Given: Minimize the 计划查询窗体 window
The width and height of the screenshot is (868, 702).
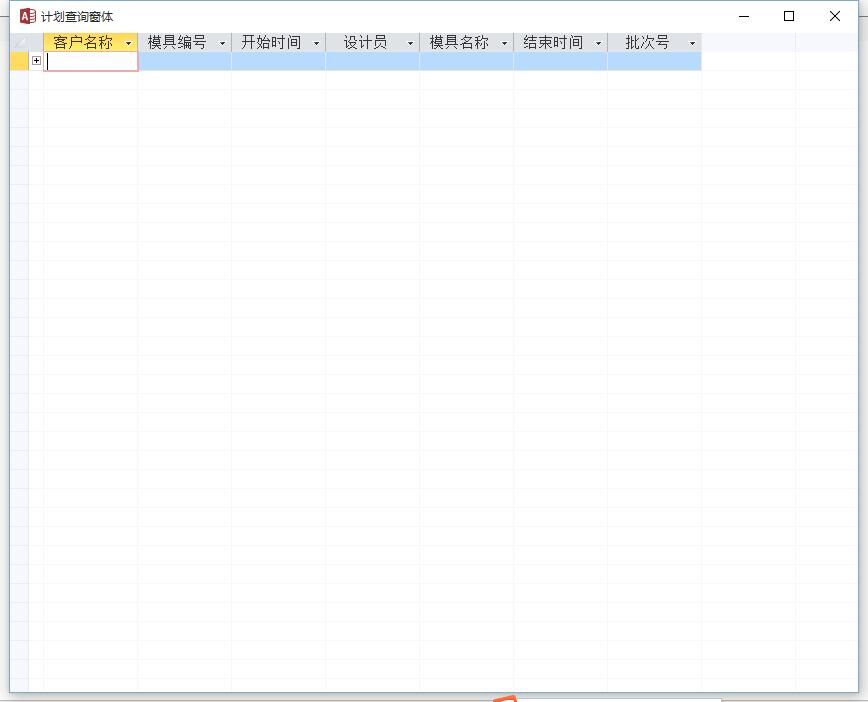Looking at the screenshot, I should 744,17.
